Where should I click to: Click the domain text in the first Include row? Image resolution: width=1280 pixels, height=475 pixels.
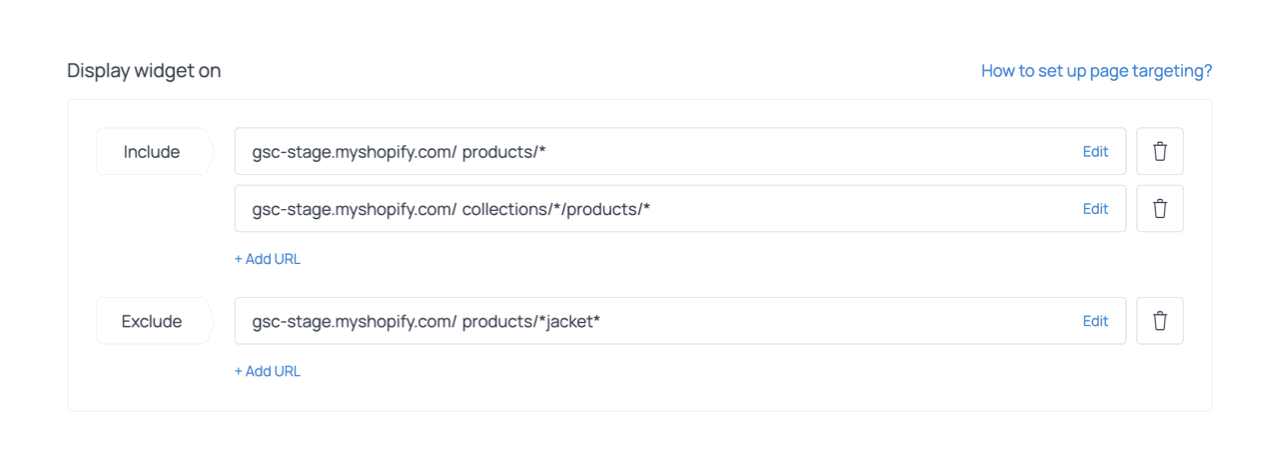tap(354, 152)
